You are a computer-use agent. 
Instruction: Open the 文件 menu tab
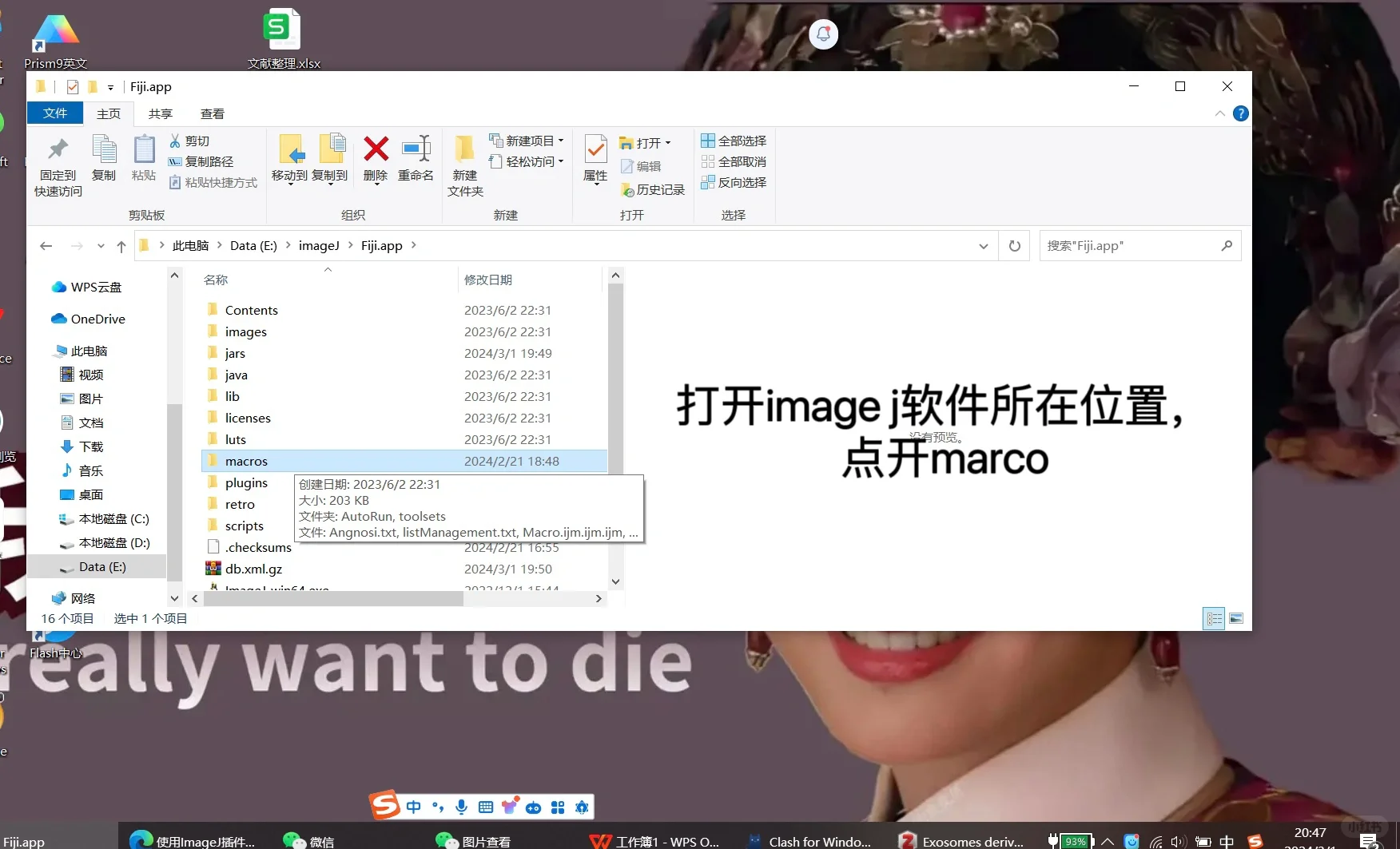(54, 113)
